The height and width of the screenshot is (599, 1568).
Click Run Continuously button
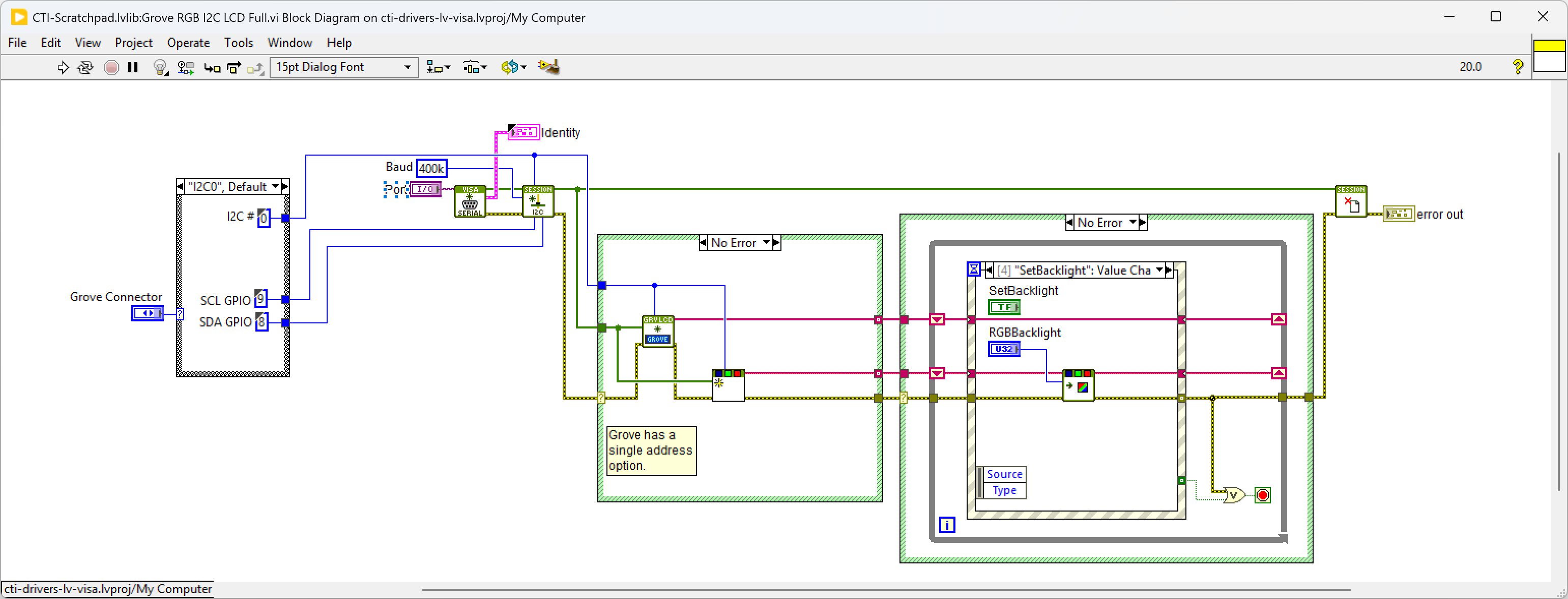(85, 68)
